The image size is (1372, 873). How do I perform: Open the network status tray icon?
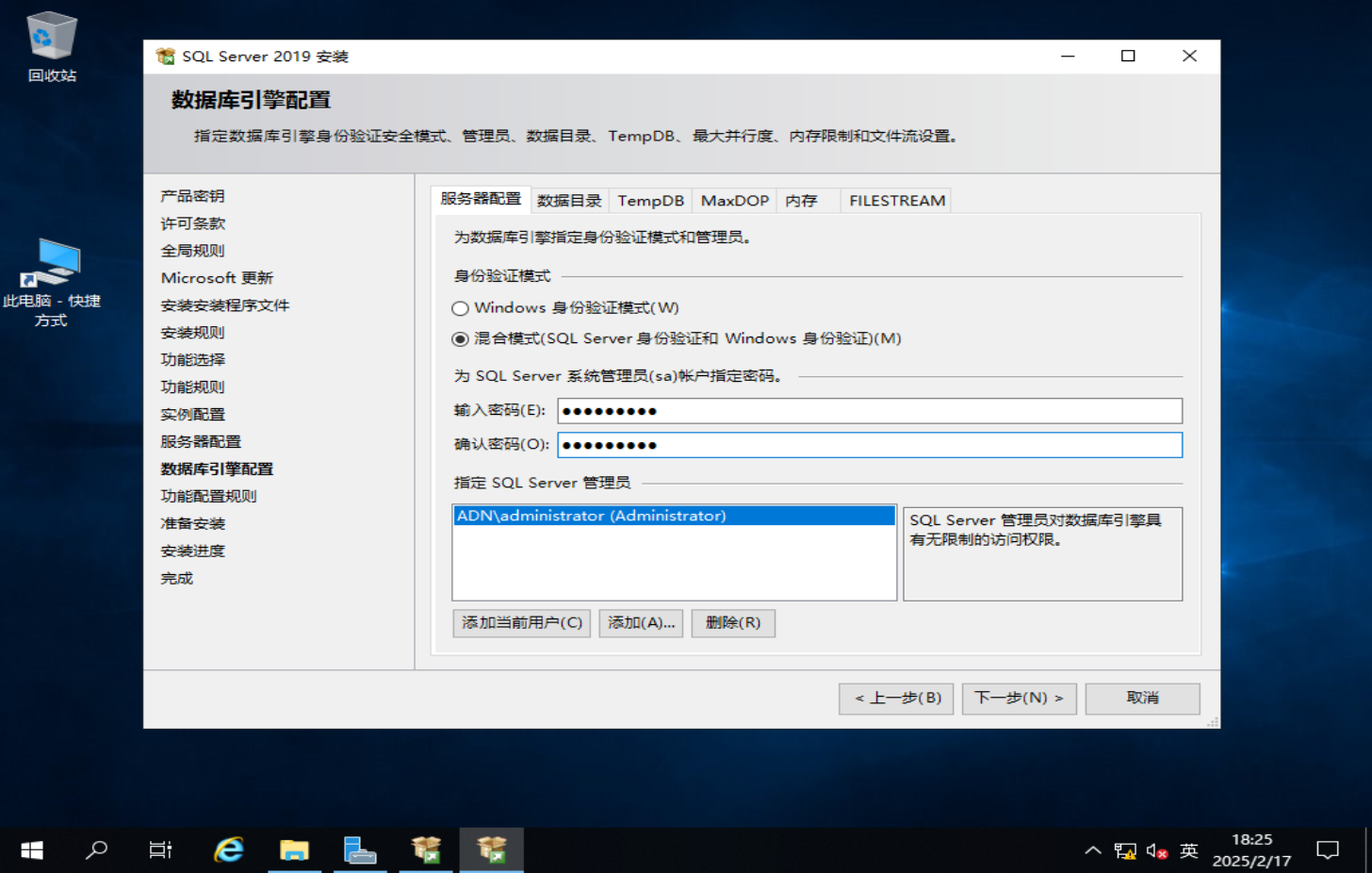[x=1125, y=850]
